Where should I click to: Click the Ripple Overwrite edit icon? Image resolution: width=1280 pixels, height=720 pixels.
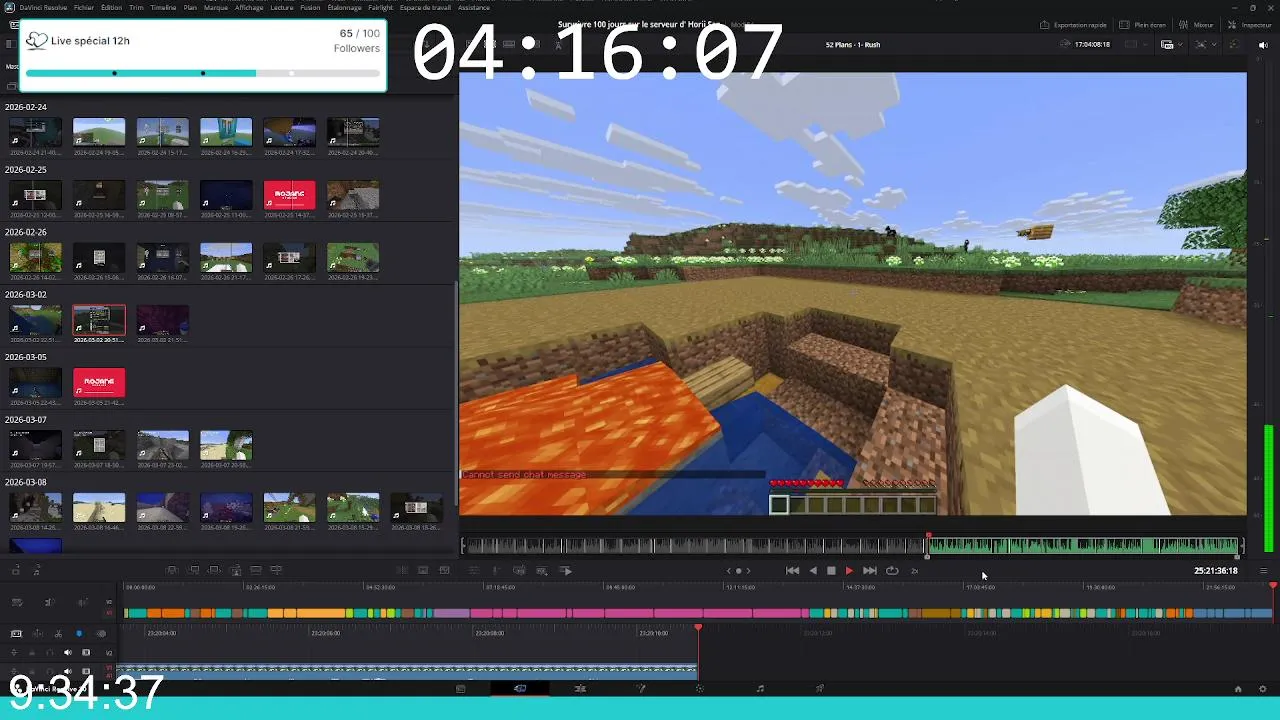(214, 570)
